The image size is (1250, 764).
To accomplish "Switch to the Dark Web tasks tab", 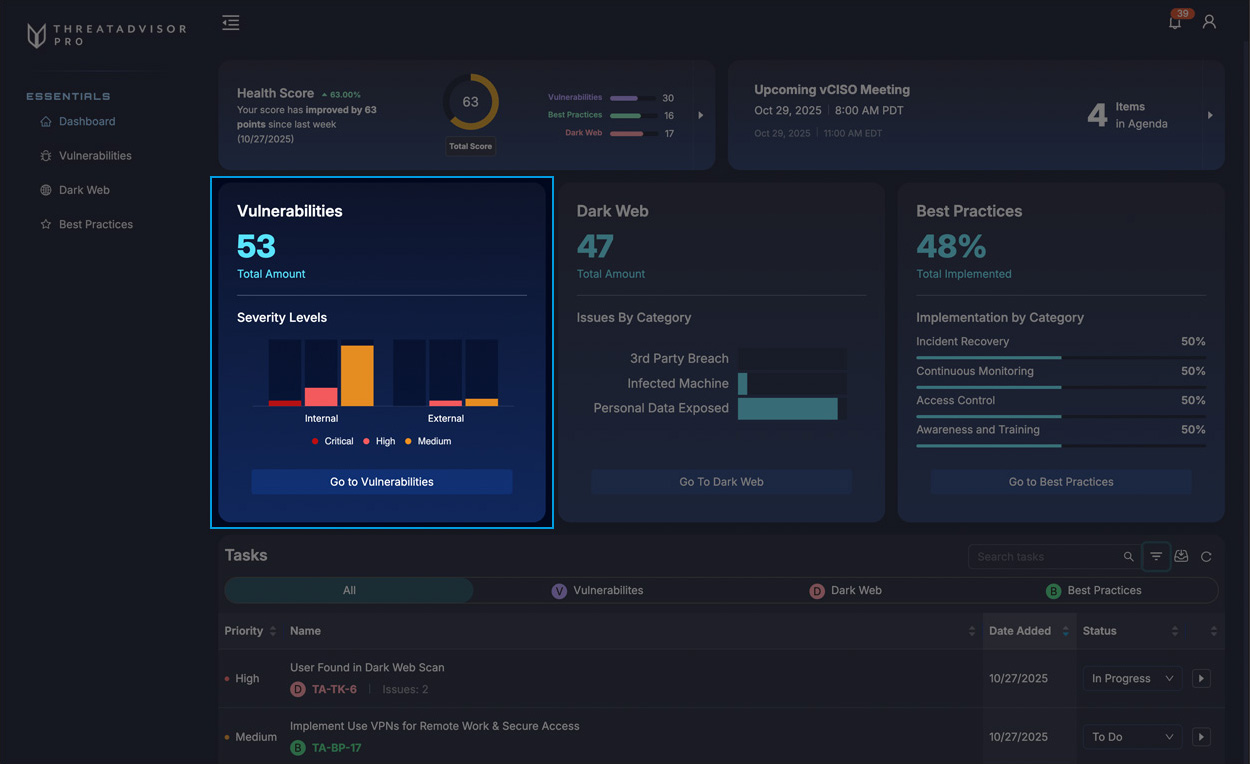I will (x=846, y=591).
